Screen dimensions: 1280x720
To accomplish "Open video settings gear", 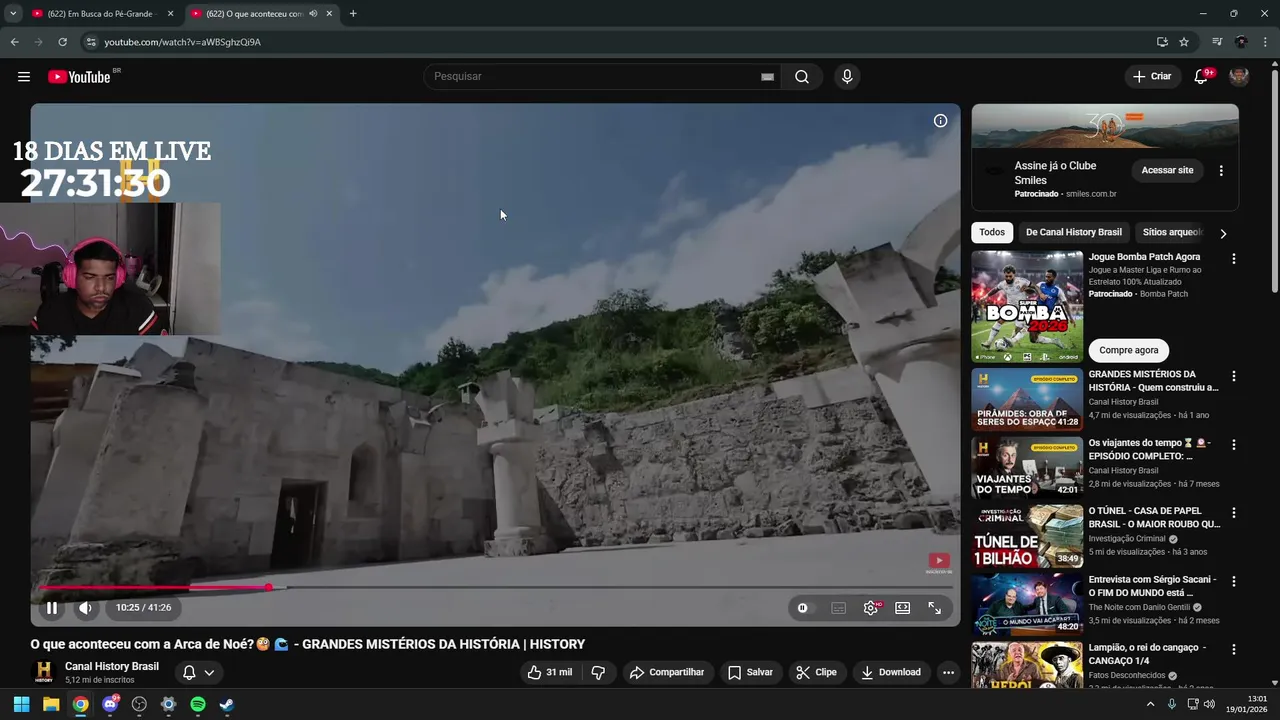I will click(x=871, y=607).
